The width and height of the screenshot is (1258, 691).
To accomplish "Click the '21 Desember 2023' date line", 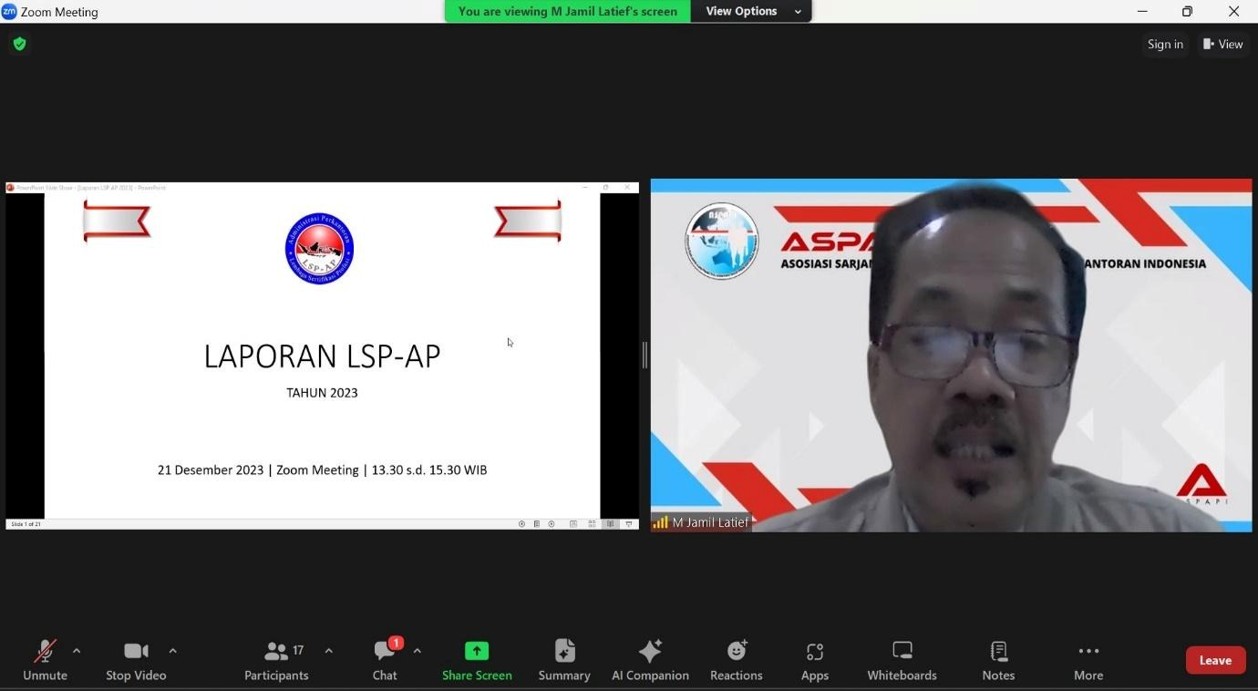I will (x=322, y=470).
